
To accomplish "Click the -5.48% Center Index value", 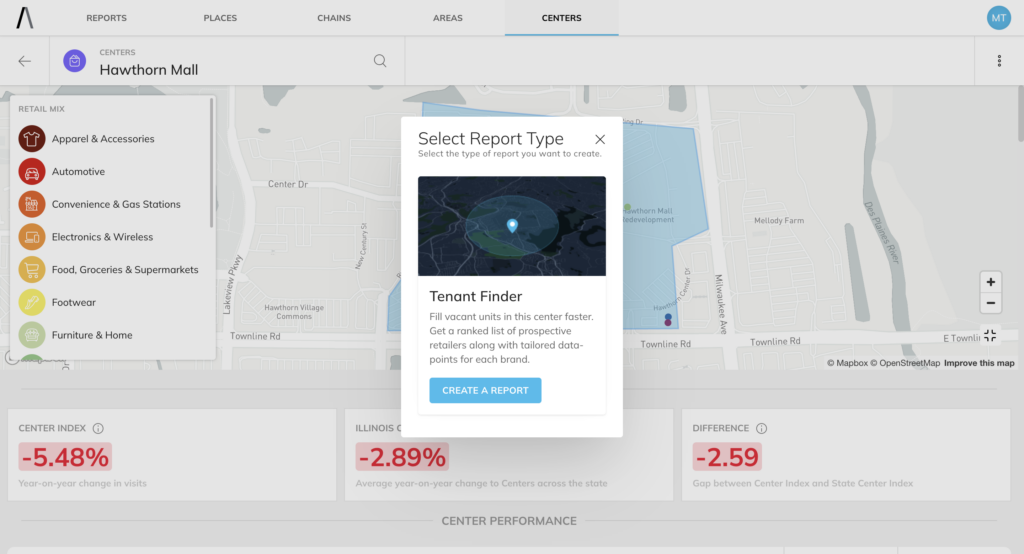I will [65, 457].
